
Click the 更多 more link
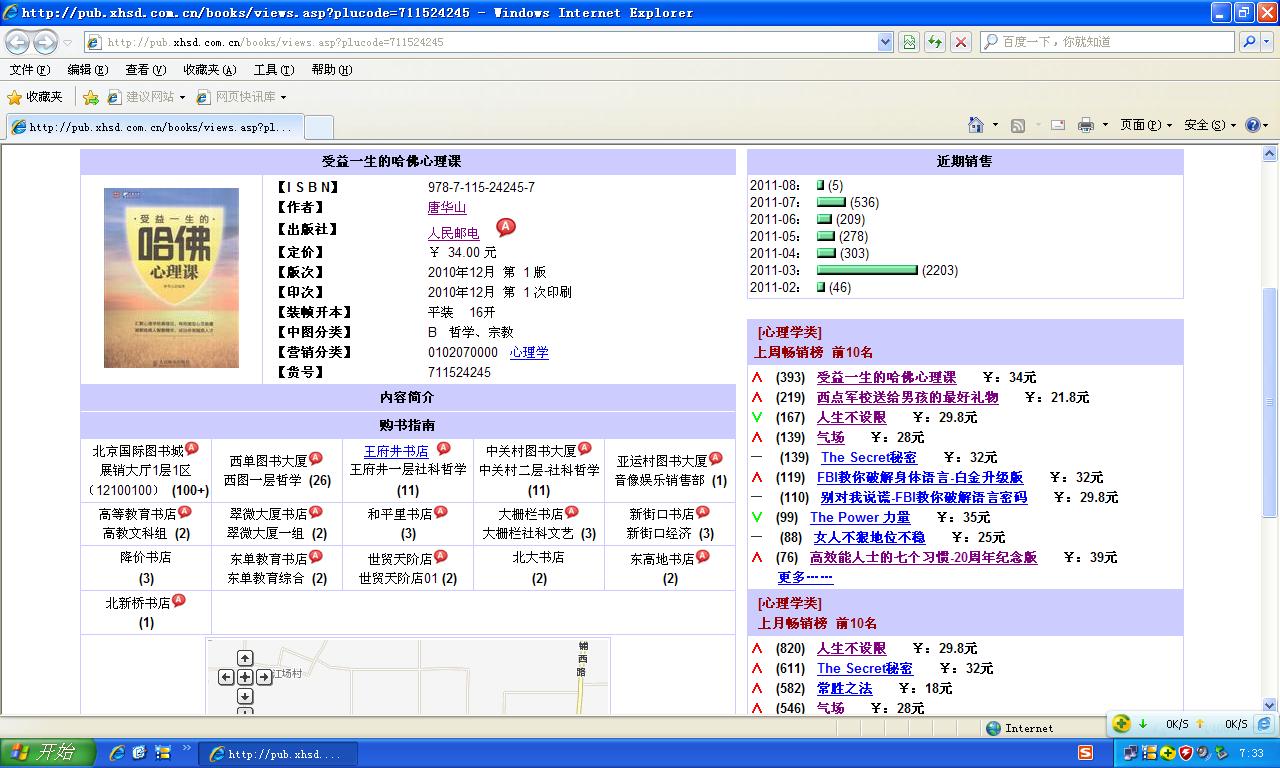[x=805, y=577]
